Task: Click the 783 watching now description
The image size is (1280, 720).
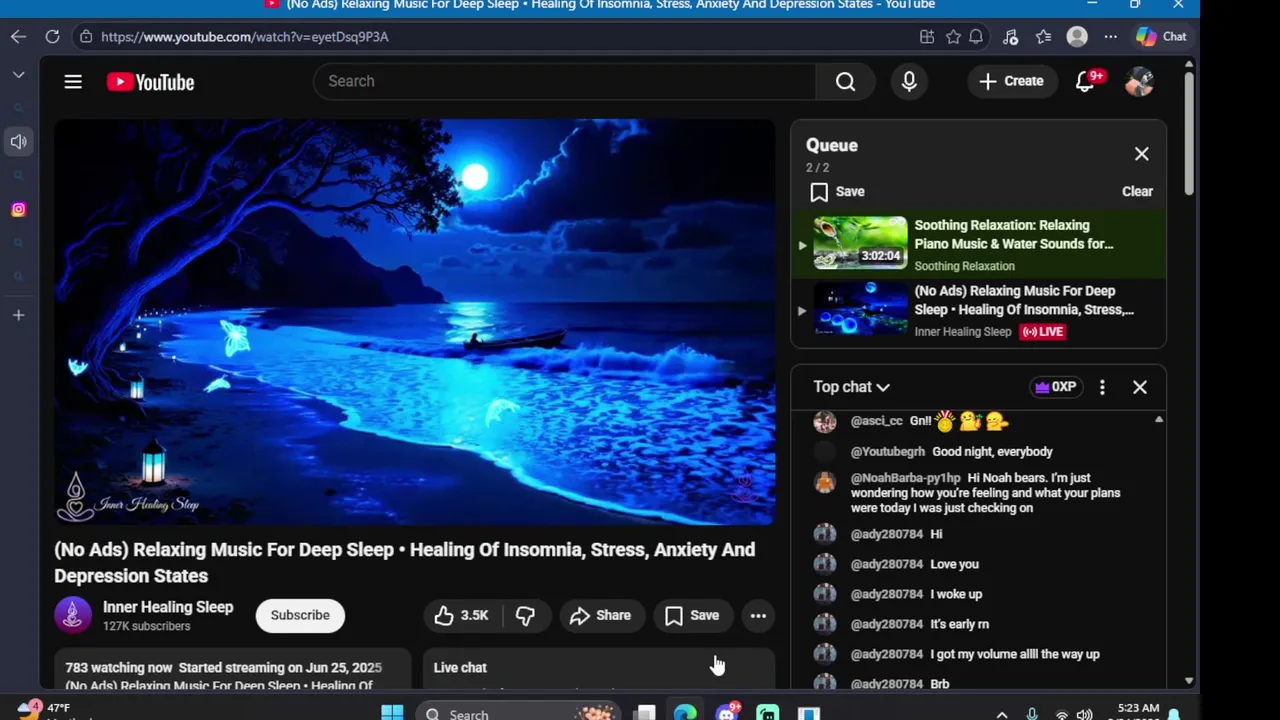Action: pyautogui.click(x=232, y=668)
